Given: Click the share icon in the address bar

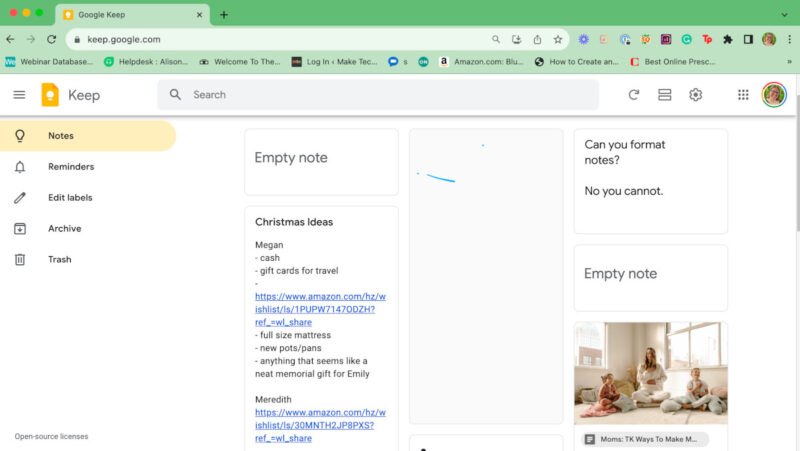Looking at the screenshot, I should [x=537, y=39].
